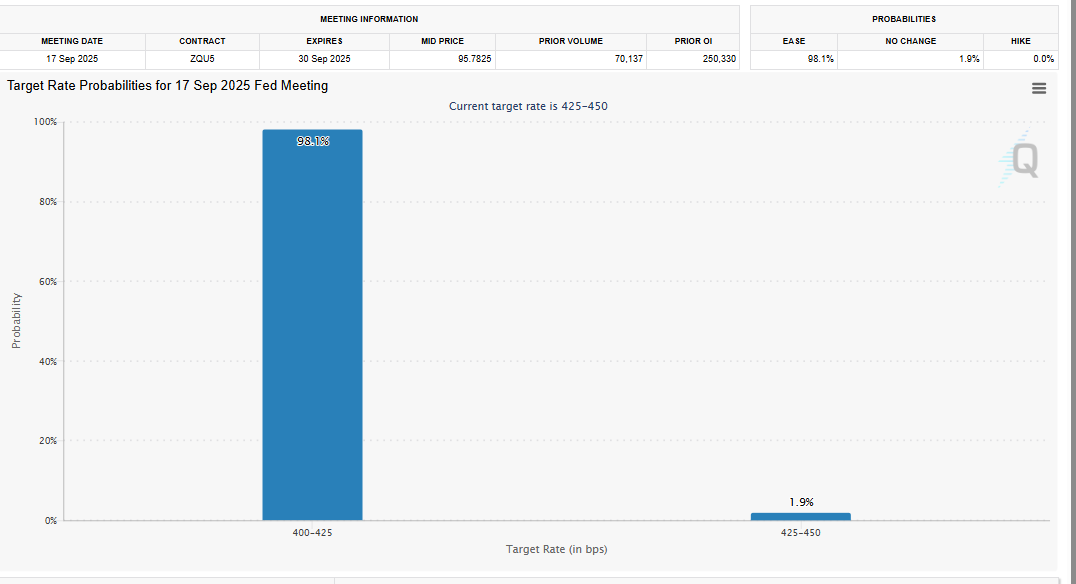Click the 95.7825 mid price value

pyautogui.click(x=474, y=59)
